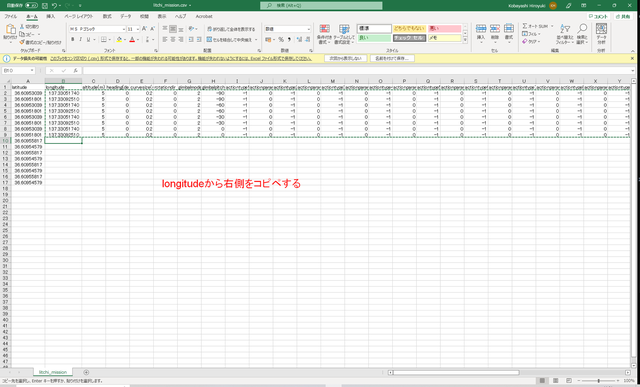Click the data loss warning link text
The height and width of the screenshot is (387, 640).
[181, 59]
